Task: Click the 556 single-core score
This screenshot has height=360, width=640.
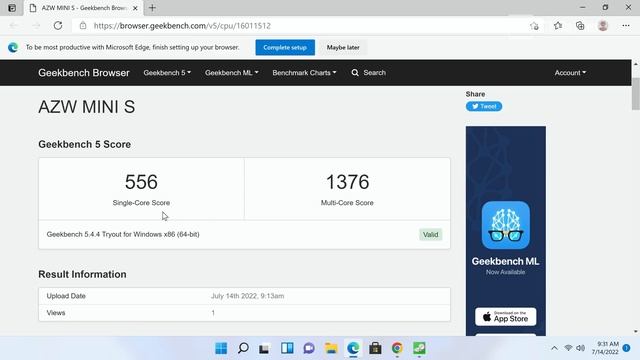Action: tap(141, 182)
